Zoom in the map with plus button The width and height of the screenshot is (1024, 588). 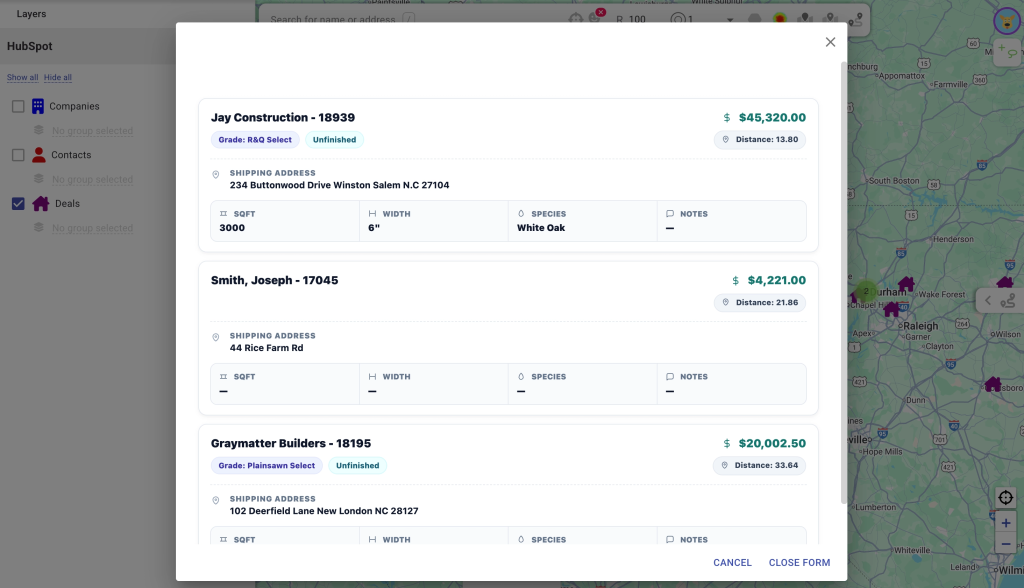[x=1006, y=523]
